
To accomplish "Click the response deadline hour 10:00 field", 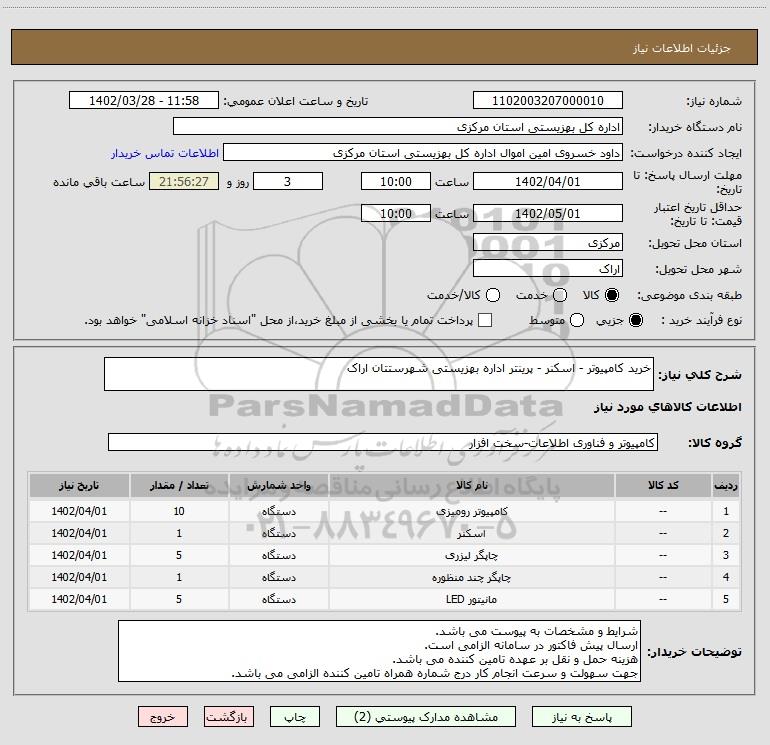I will (x=396, y=181).
